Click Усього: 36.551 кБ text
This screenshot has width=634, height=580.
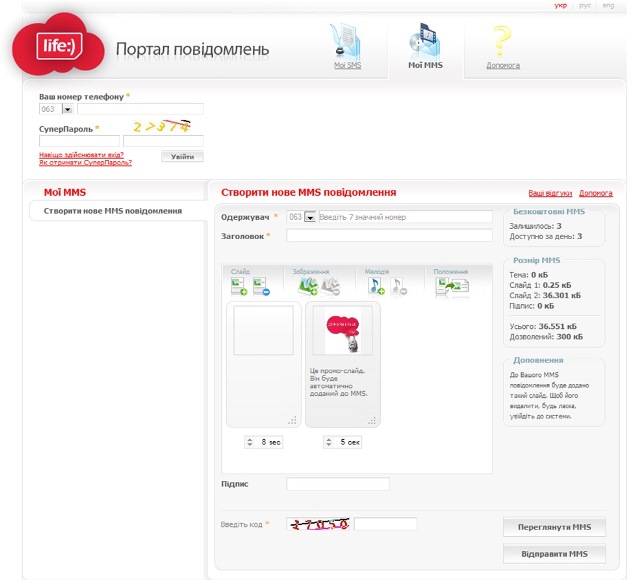[x=543, y=326]
